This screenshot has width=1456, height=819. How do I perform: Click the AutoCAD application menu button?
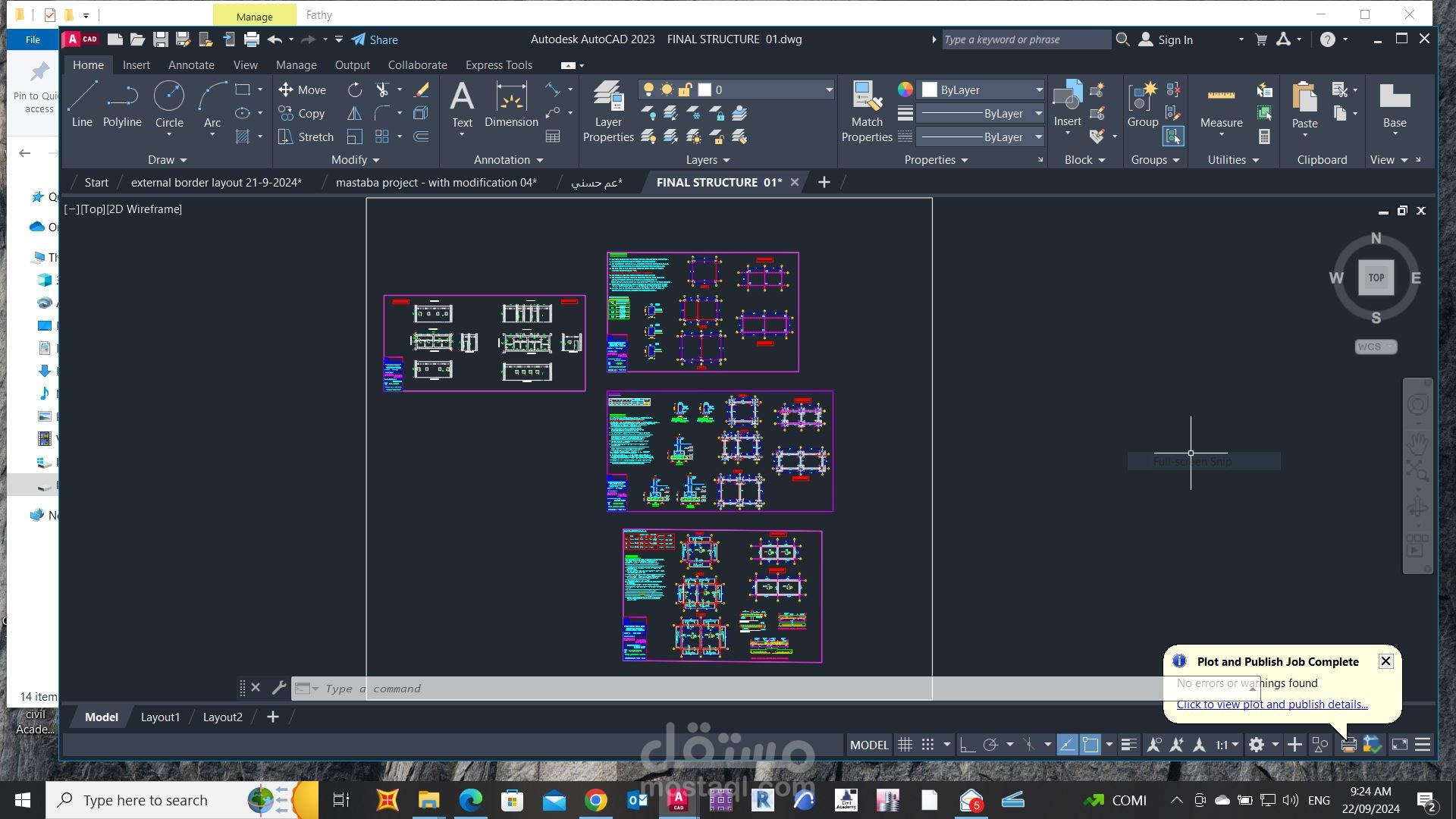[82, 39]
